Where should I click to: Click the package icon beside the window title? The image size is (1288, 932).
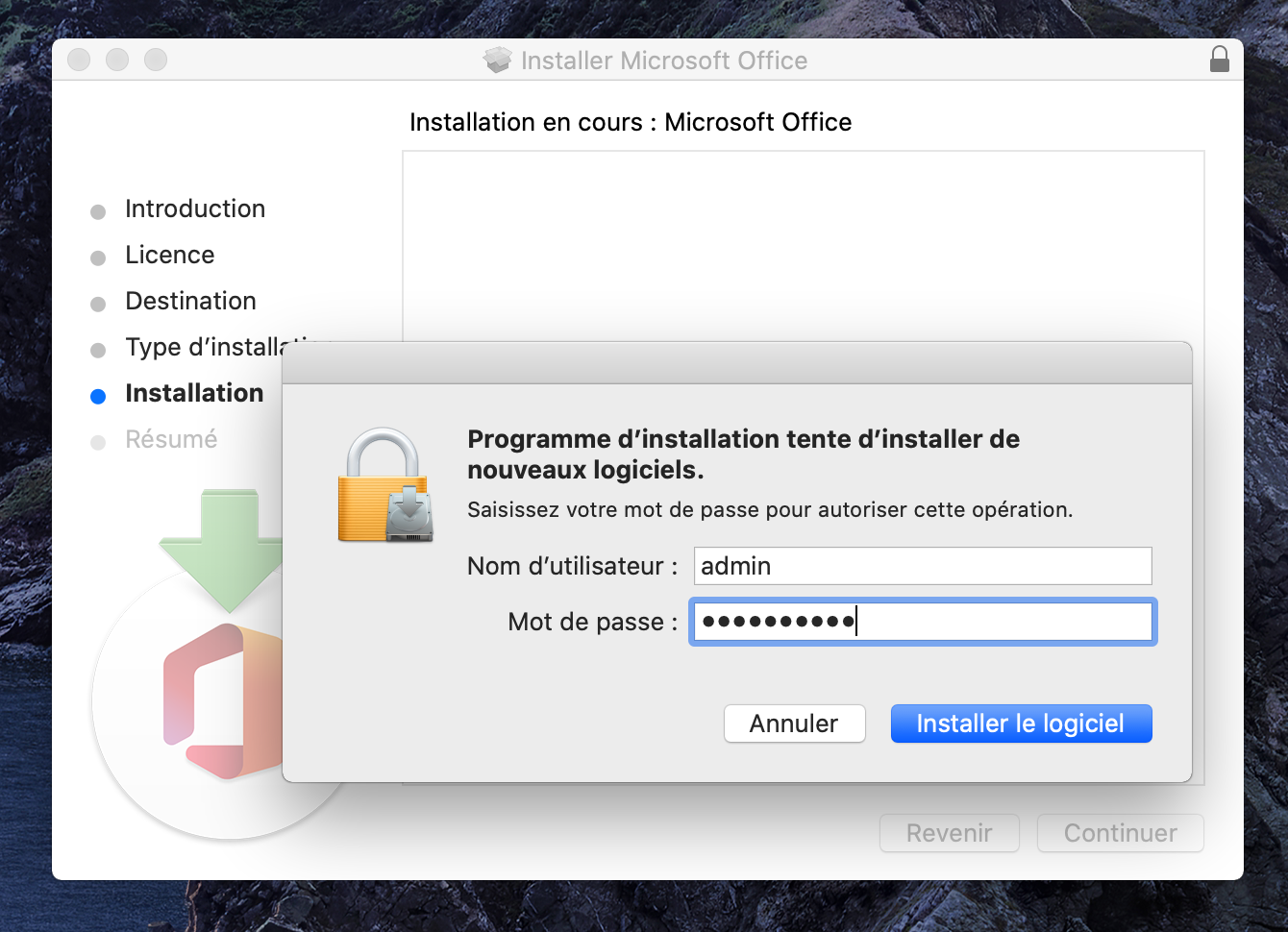coord(497,61)
